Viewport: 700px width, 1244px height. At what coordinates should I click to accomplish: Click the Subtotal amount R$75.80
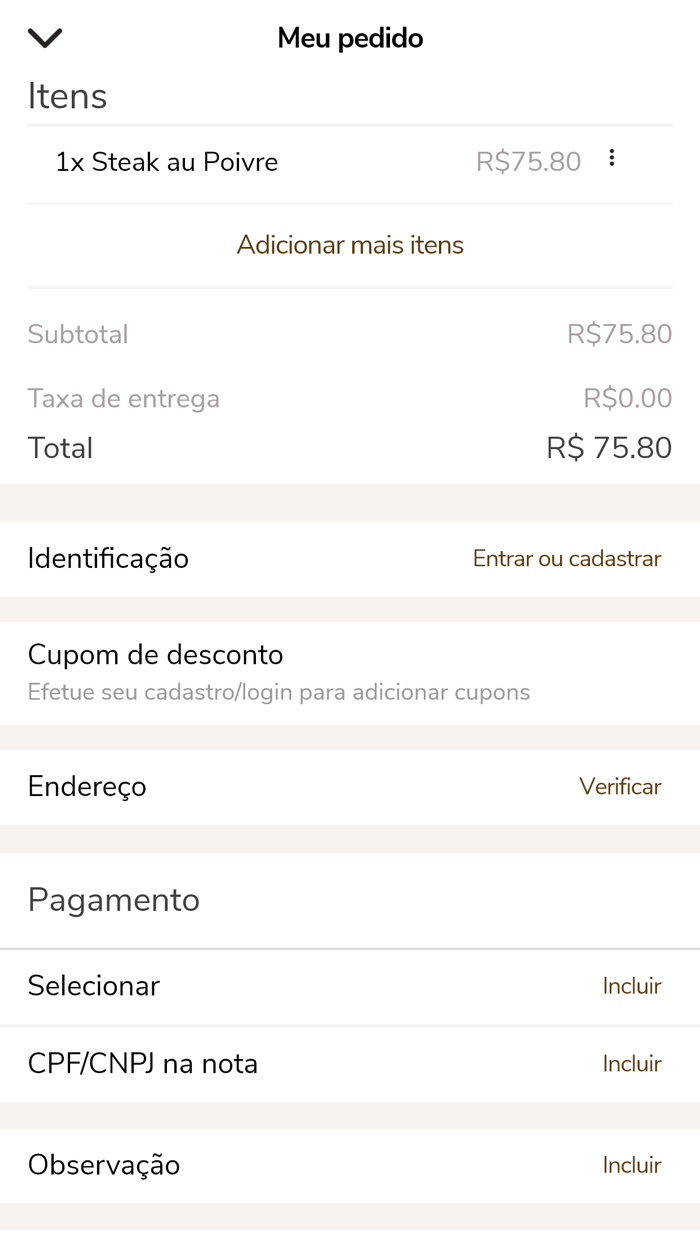pyautogui.click(x=619, y=335)
